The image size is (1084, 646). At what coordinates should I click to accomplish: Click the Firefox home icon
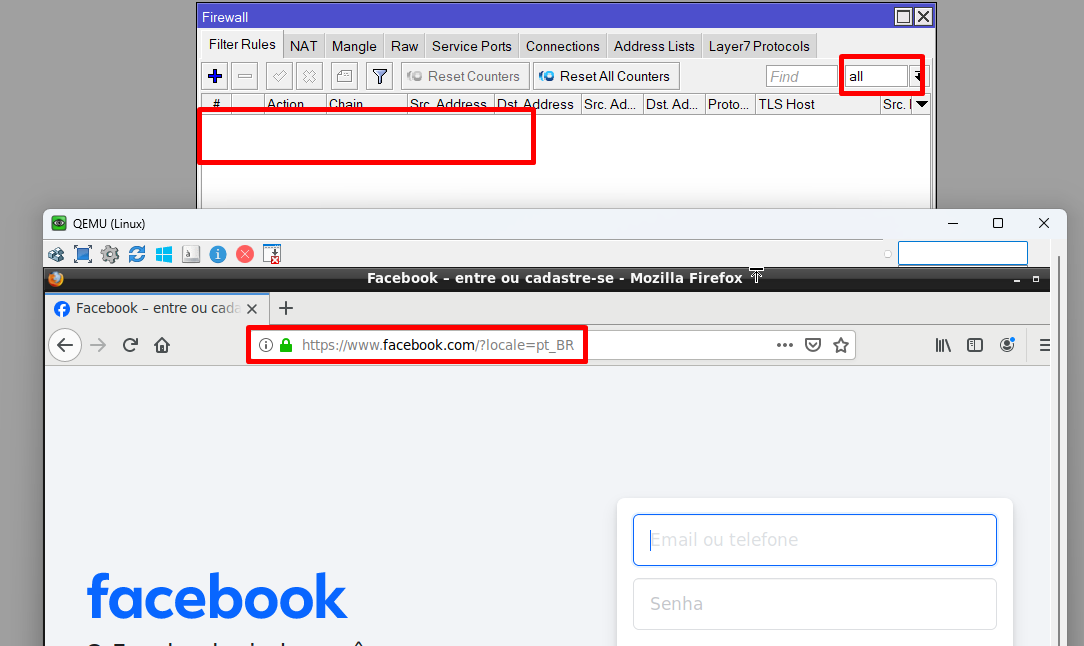tap(162, 345)
